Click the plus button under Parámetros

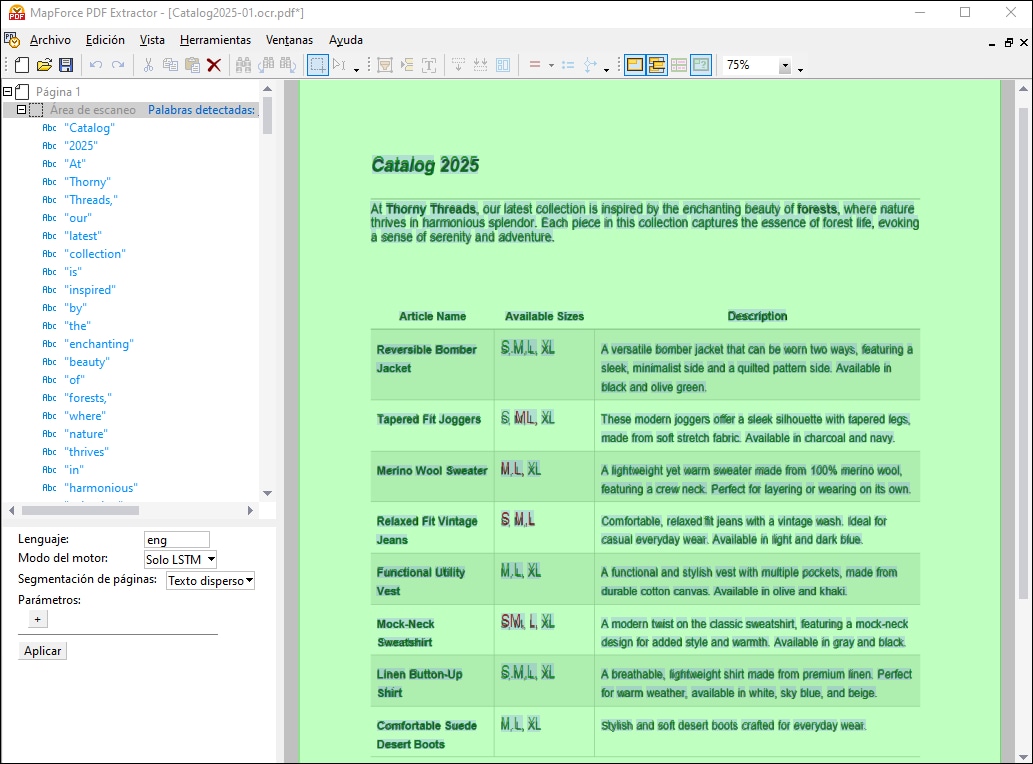[x=37, y=620]
